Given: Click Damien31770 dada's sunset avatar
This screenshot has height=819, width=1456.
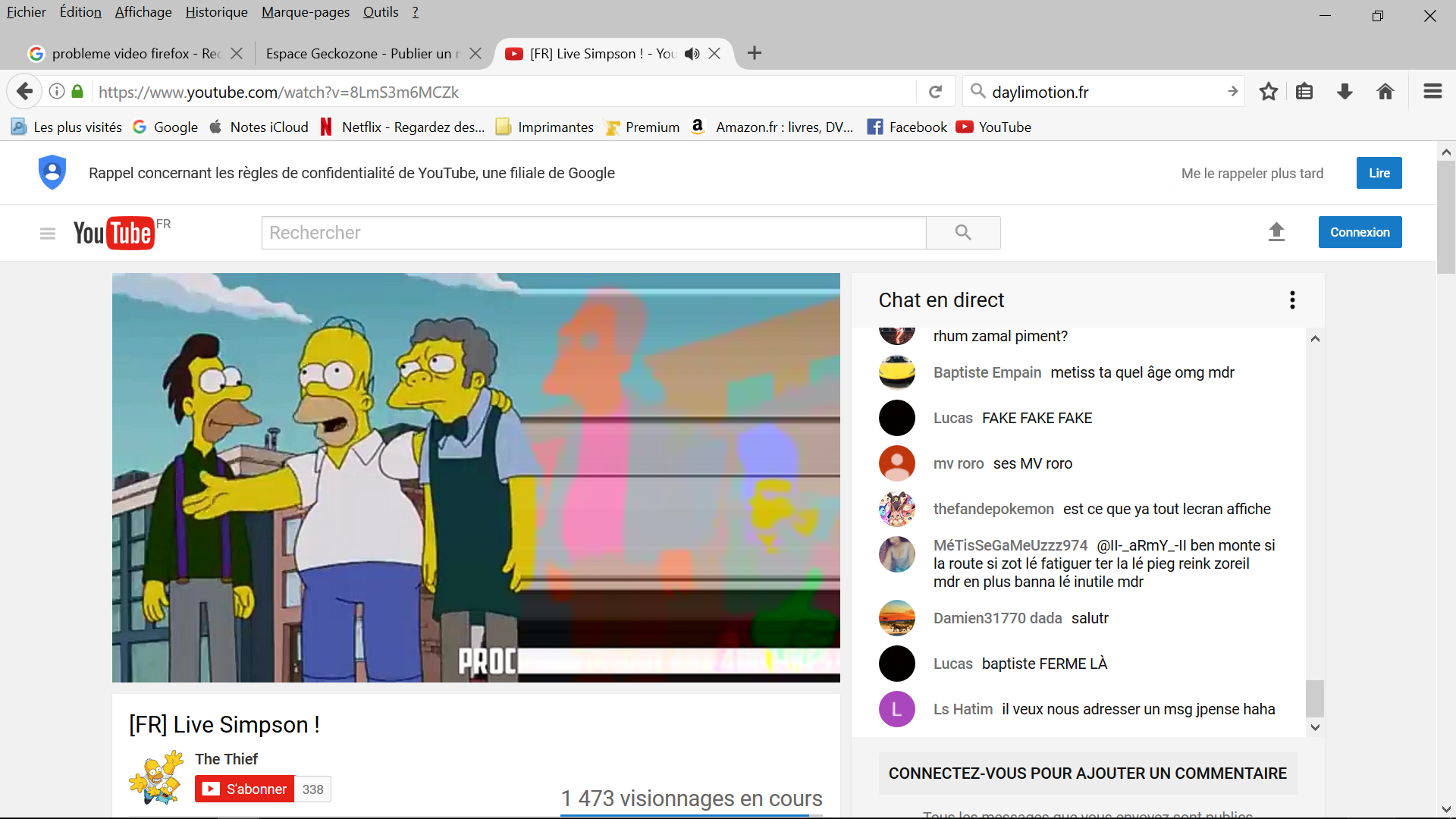Looking at the screenshot, I should tap(897, 618).
